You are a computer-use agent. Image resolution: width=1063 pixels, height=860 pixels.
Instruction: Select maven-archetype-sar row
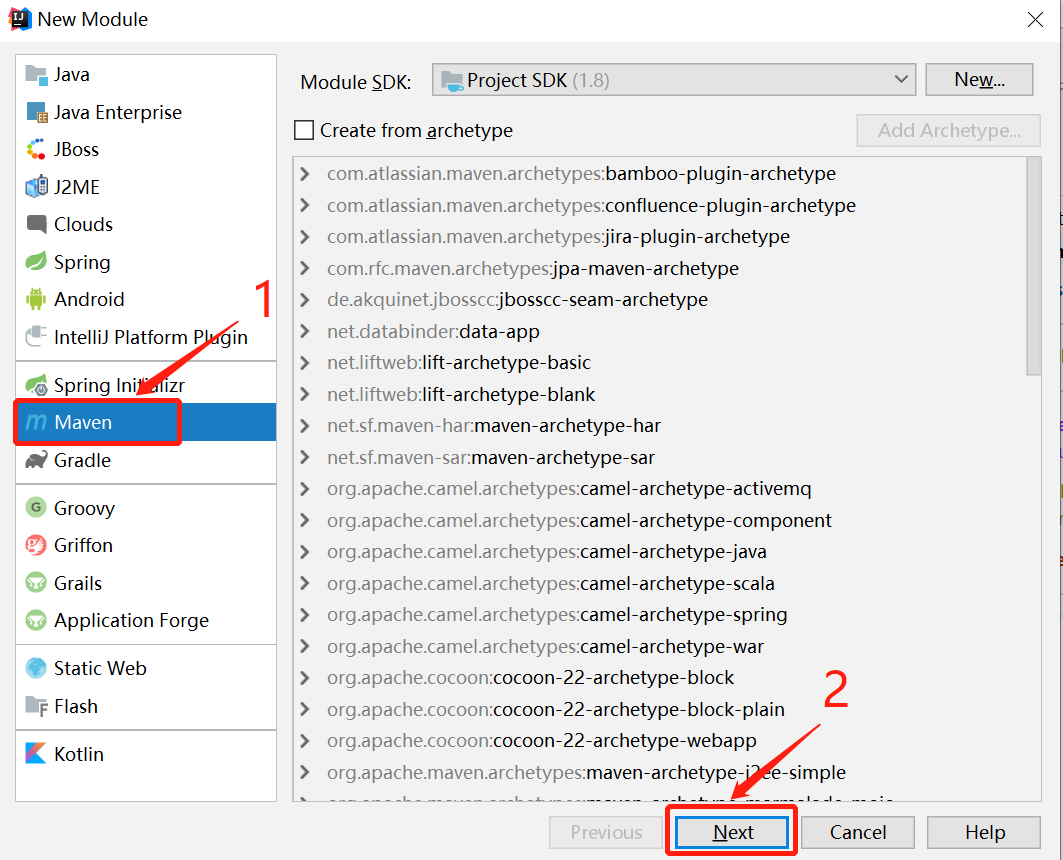pyautogui.click(x=660, y=457)
